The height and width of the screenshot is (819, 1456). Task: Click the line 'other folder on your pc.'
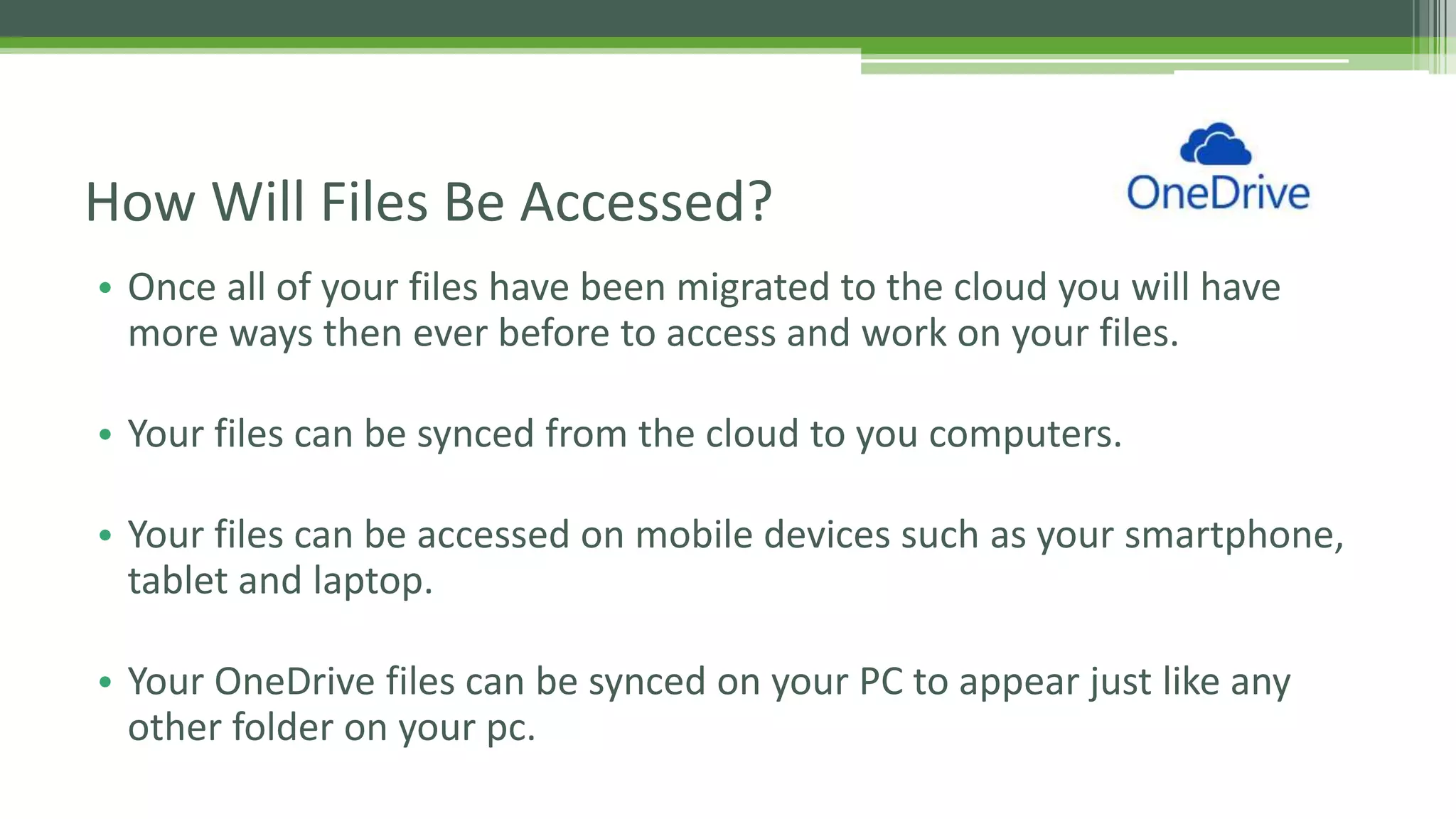click(331, 727)
